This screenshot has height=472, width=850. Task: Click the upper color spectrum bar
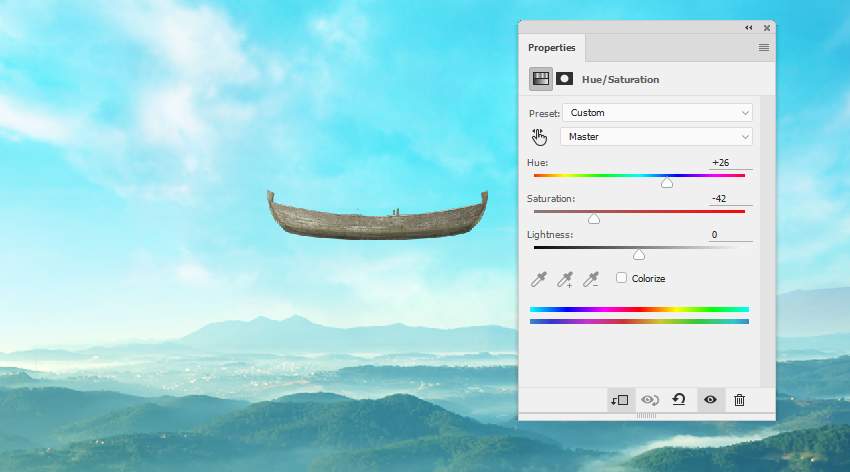click(639, 309)
